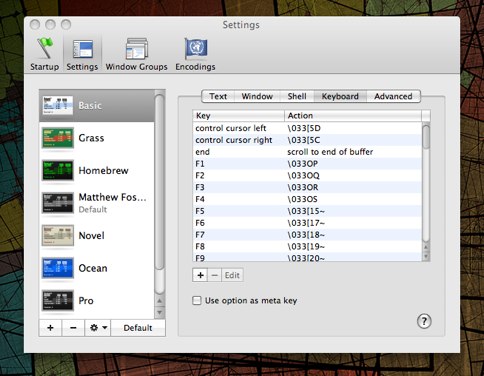Select the Grass profile
The image size is (484, 376).
tap(97, 138)
